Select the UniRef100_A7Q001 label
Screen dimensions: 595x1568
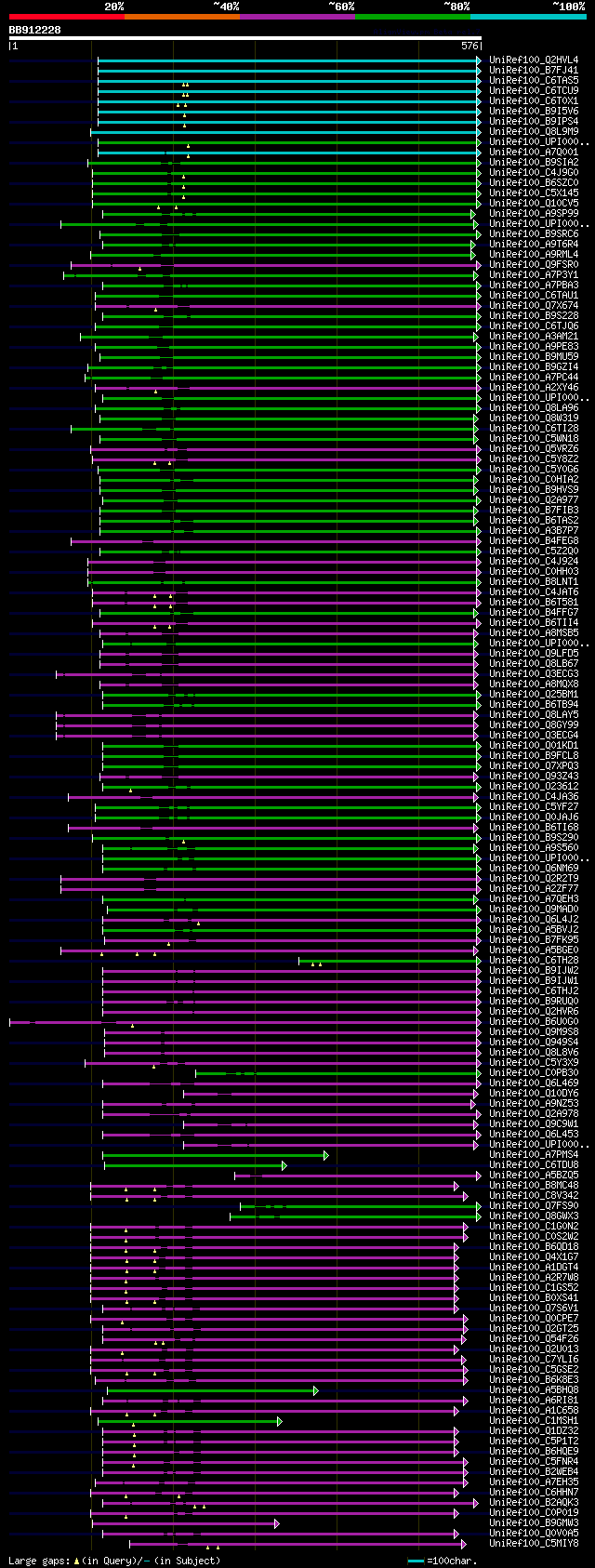[534, 152]
